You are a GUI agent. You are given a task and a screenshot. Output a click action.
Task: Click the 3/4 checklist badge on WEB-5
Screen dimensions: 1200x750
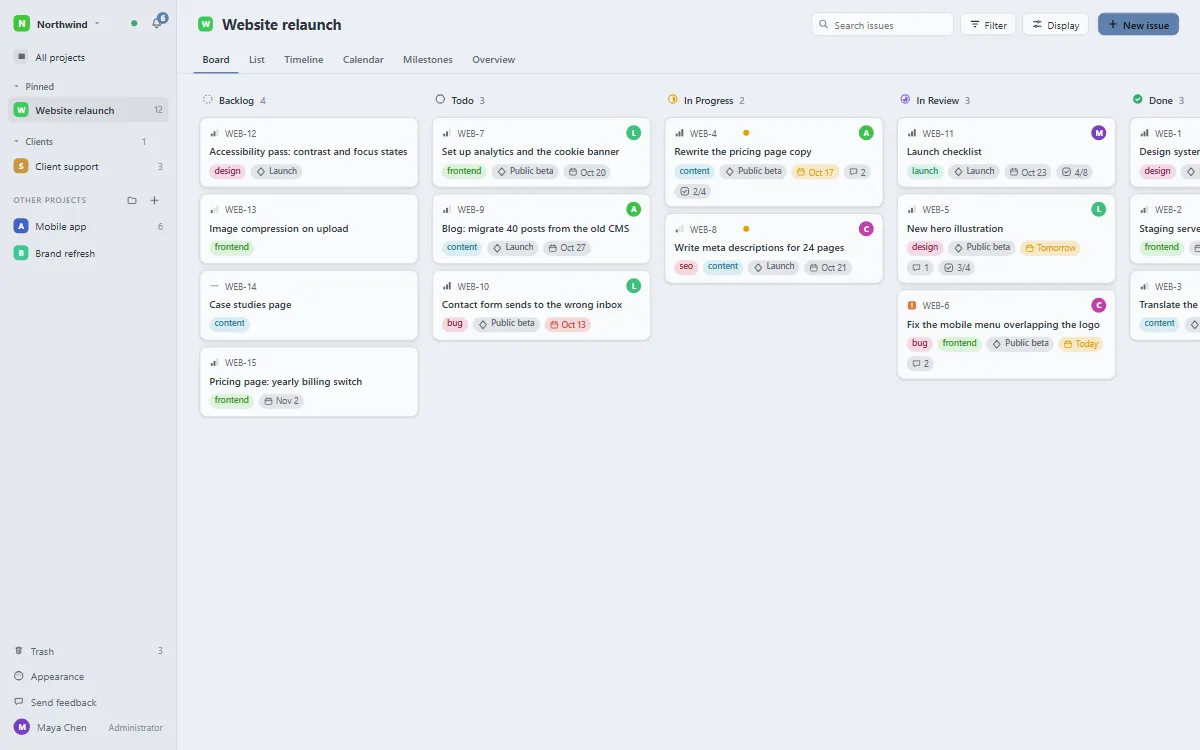click(957, 267)
